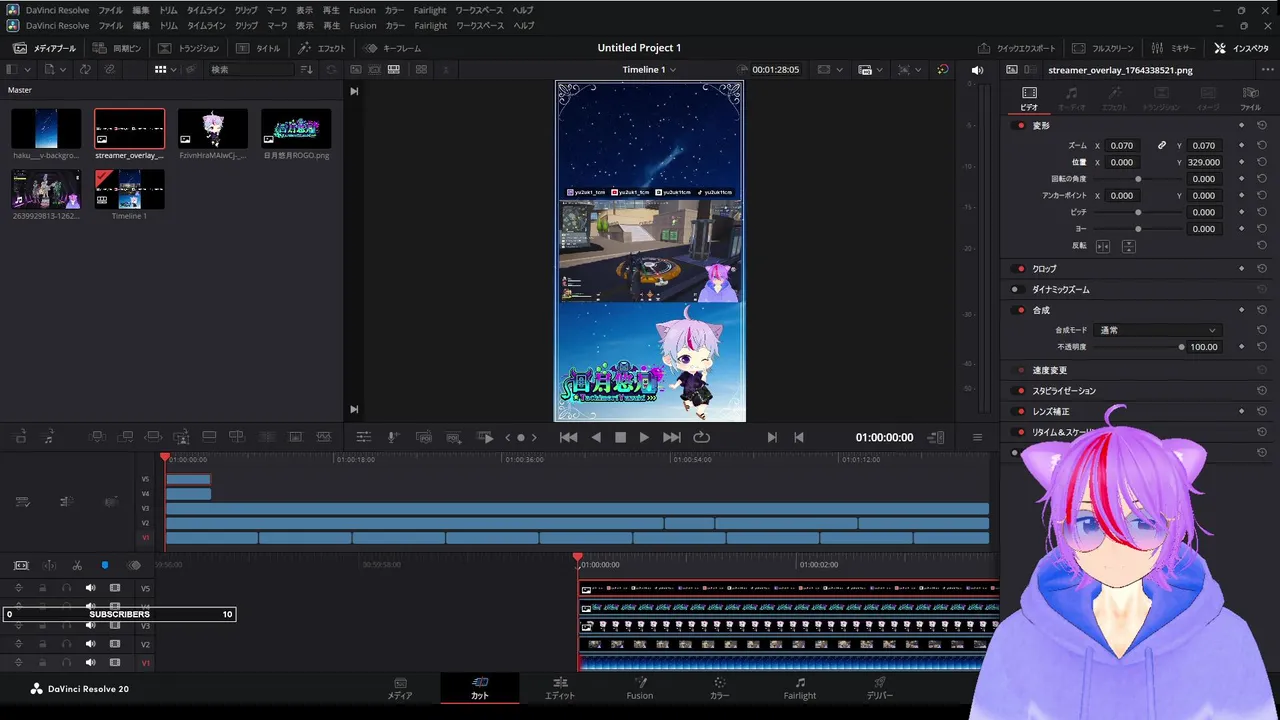Viewport: 1280px width, 720px height.
Task: Click the Place on Top edit icon
Action: point(209,437)
